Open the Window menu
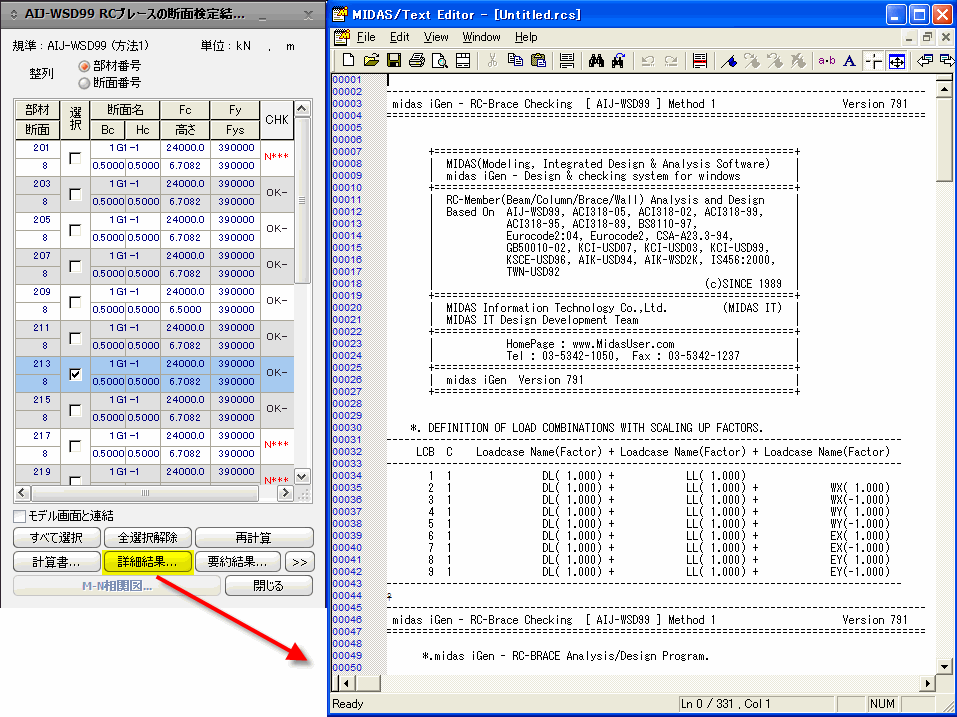Viewport: 957px width, 717px height. [x=482, y=37]
